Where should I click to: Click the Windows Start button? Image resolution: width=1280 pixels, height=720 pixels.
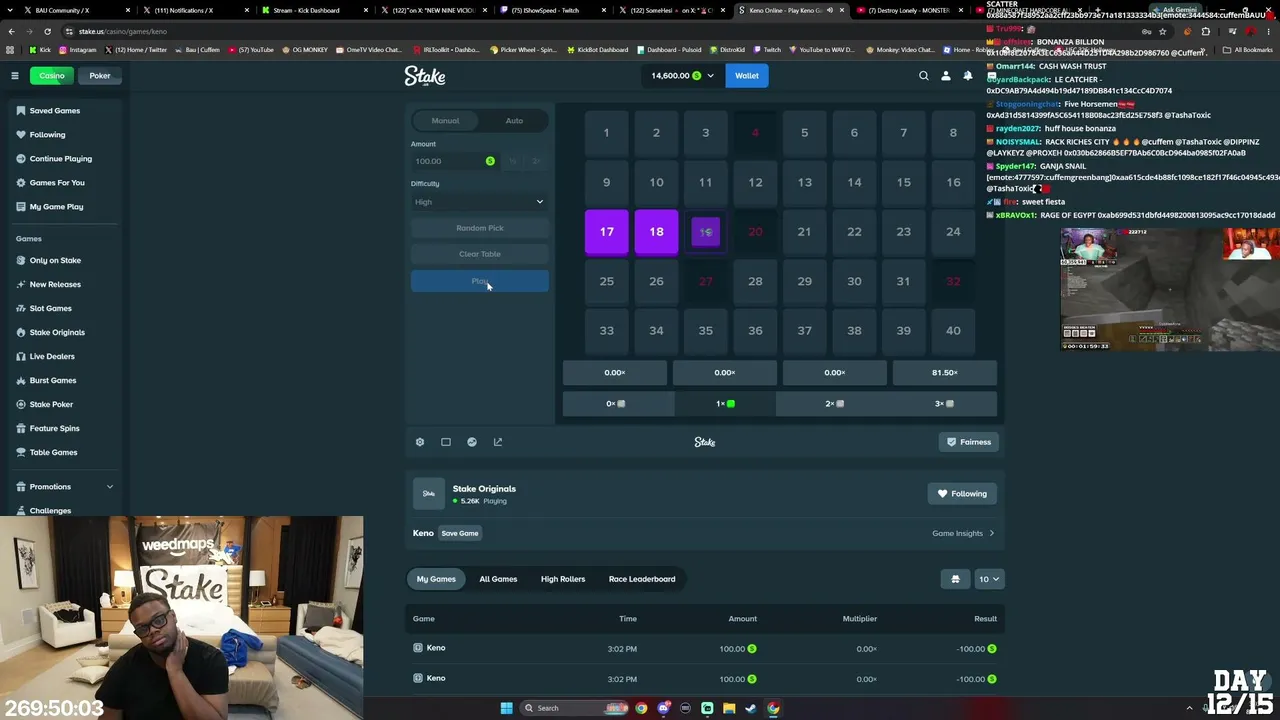[x=507, y=708]
